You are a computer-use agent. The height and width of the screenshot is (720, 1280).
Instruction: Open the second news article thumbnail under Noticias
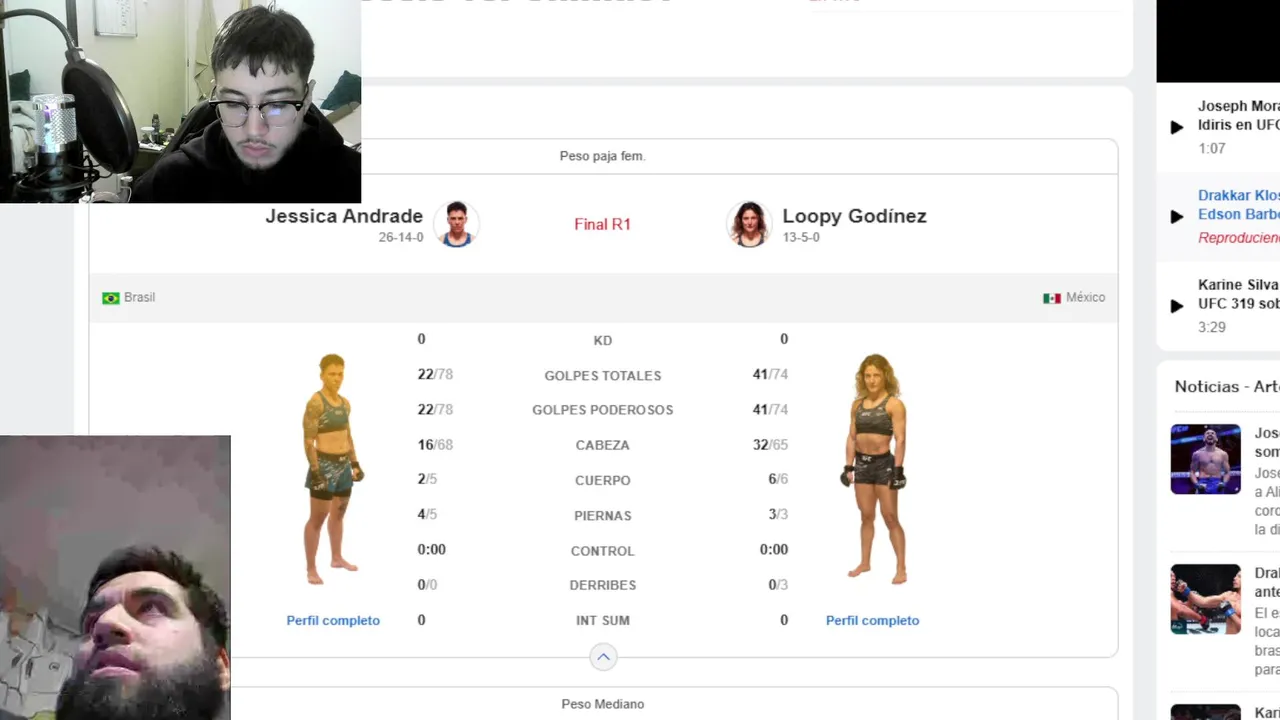(1206, 599)
